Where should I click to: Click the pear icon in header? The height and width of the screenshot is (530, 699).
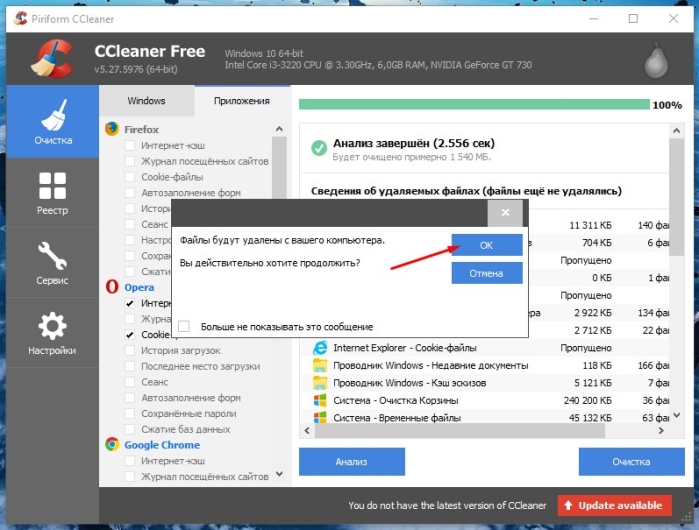pos(656,60)
